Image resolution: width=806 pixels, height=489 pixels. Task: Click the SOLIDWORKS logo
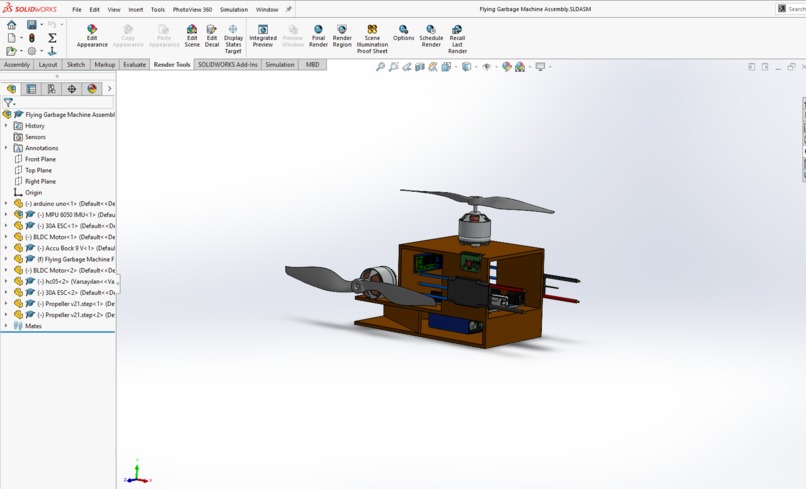[x=30, y=9]
